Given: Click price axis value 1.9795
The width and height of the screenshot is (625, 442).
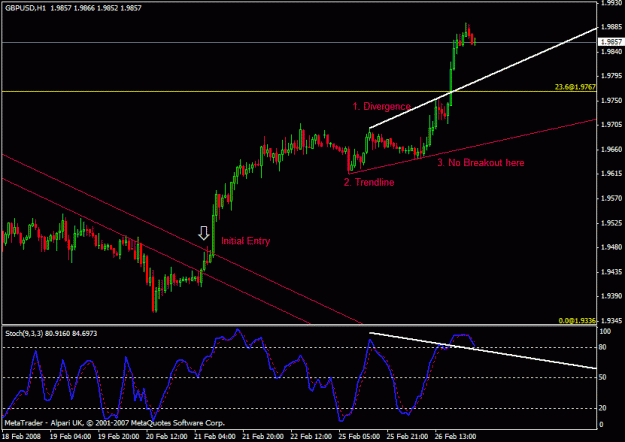Looking at the screenshot, I should [611, 76].
